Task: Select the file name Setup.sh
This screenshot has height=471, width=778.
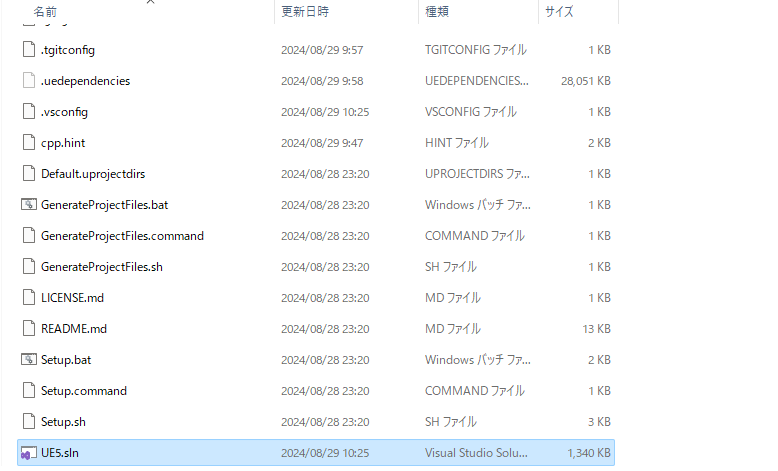Action: pos(63,422)
